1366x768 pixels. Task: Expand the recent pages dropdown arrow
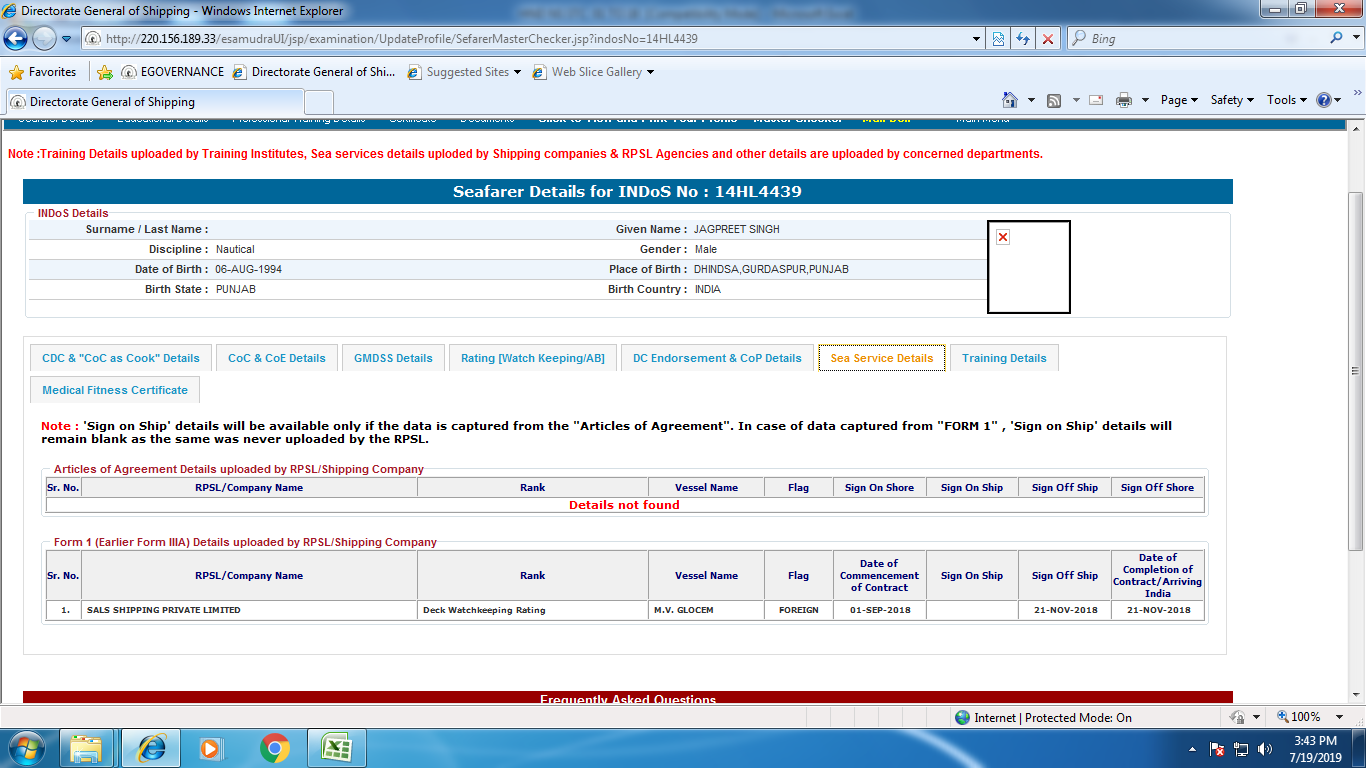(66, 39)
